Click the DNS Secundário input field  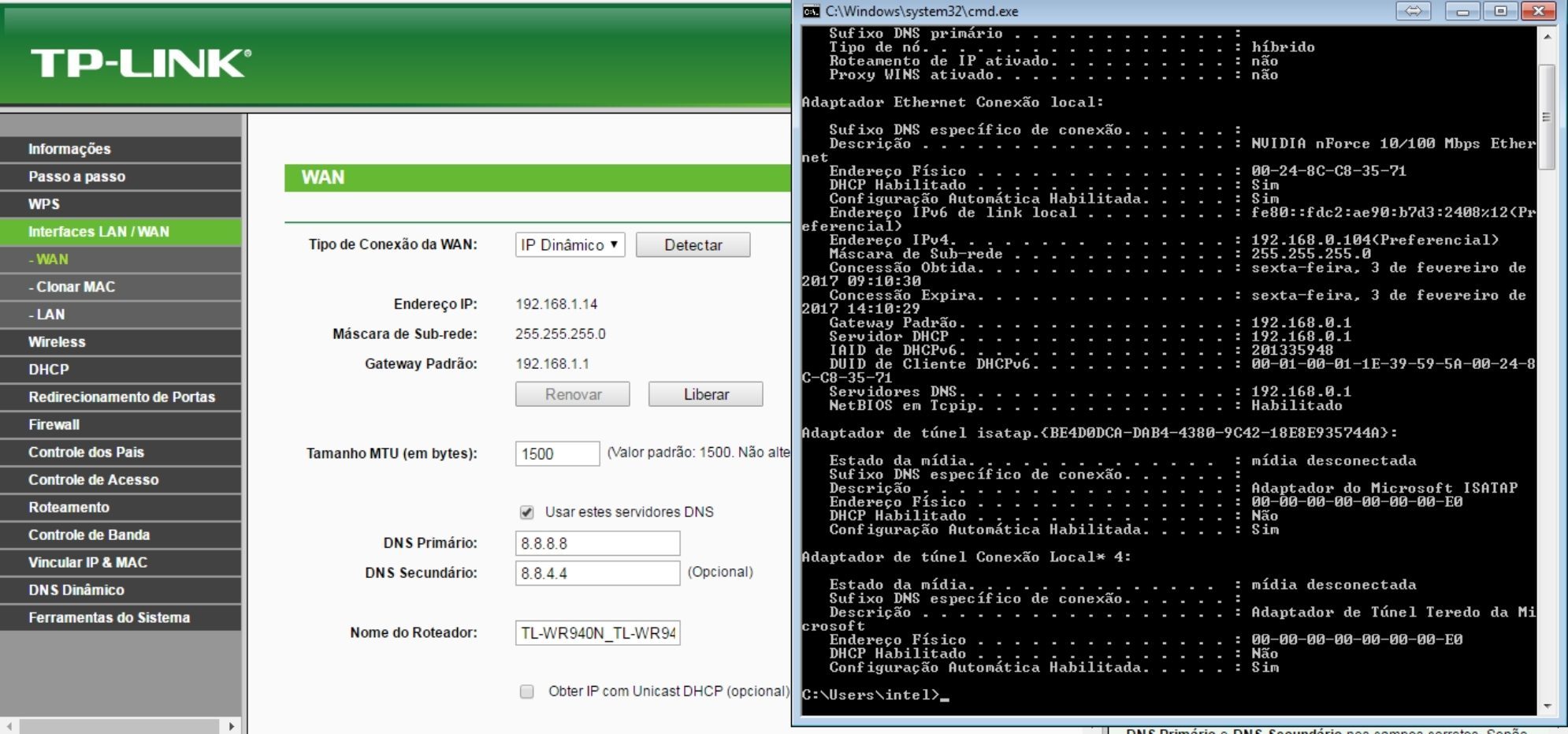tap(598, 573)
